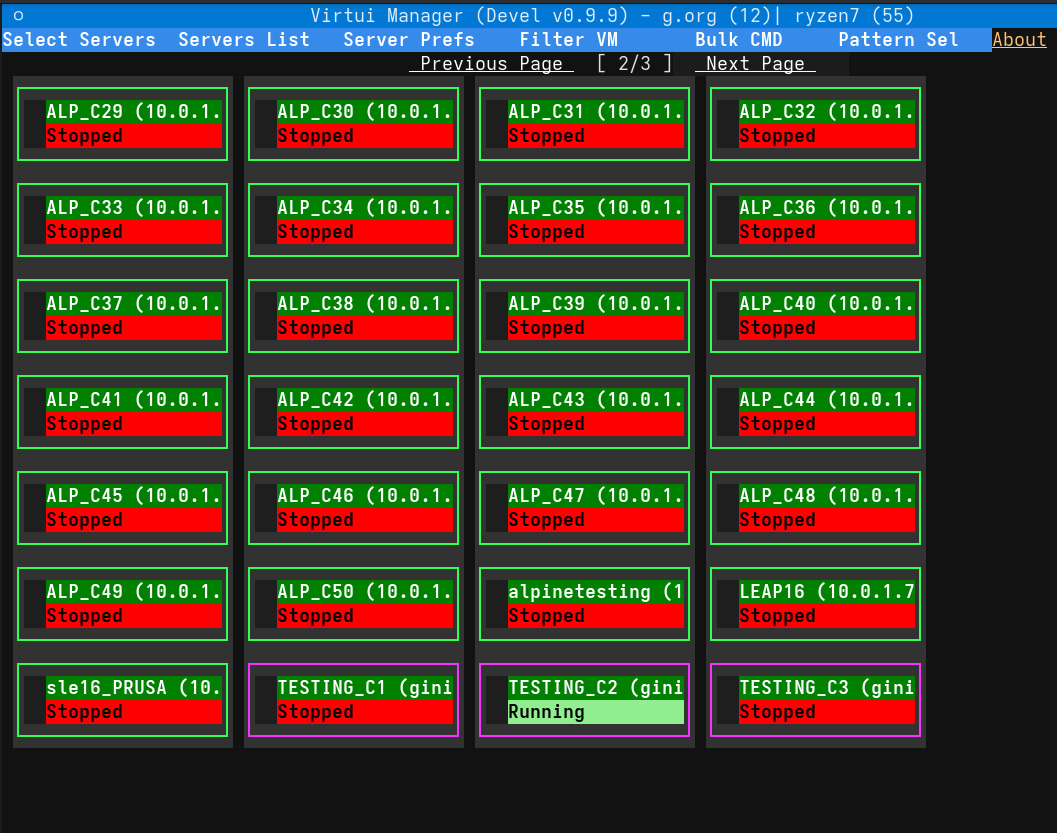Go to Previous Page

pyautogui.click(x=491, y=64)
